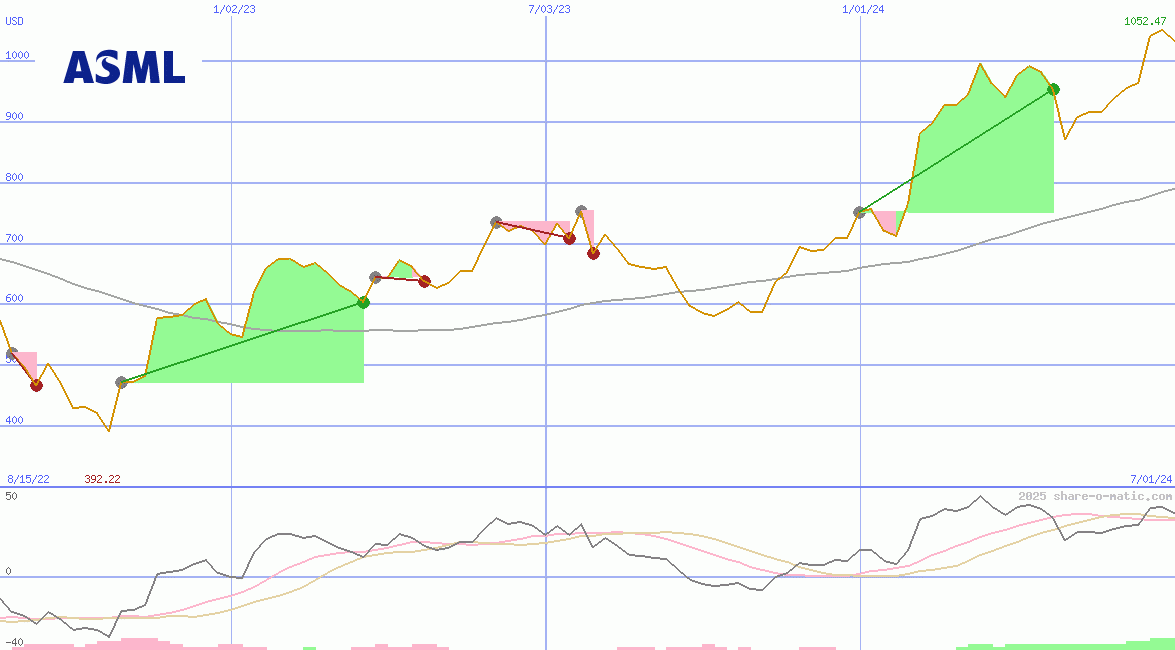Click the 1/02/23 date label

234,9
